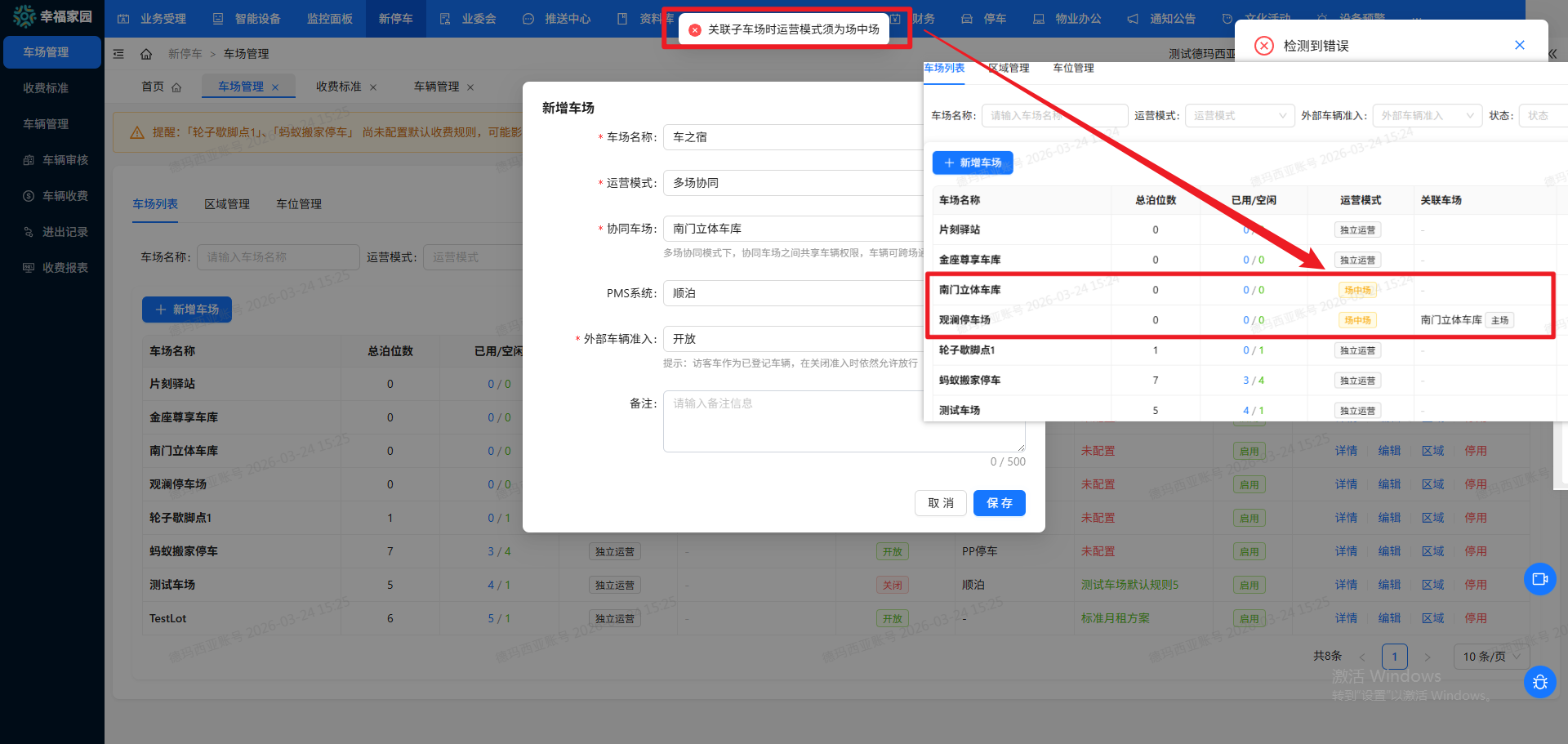Click the 车场名称 field containing 车之宿

[792, 137]
